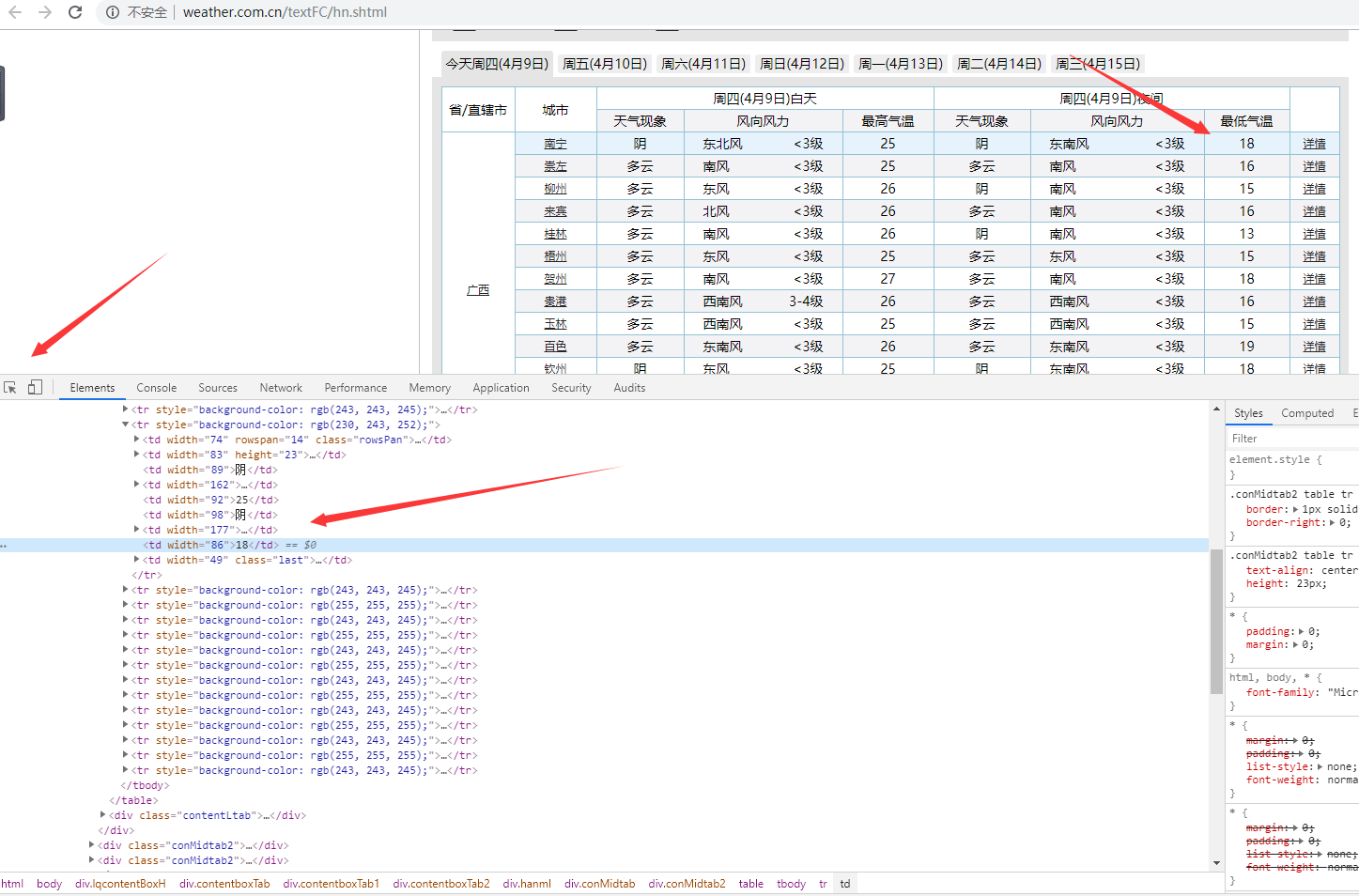Click the Elements panel scrollbar down arrow
The height and width of the screenshot is (896, 1359).
click(x=1217, y=862)
